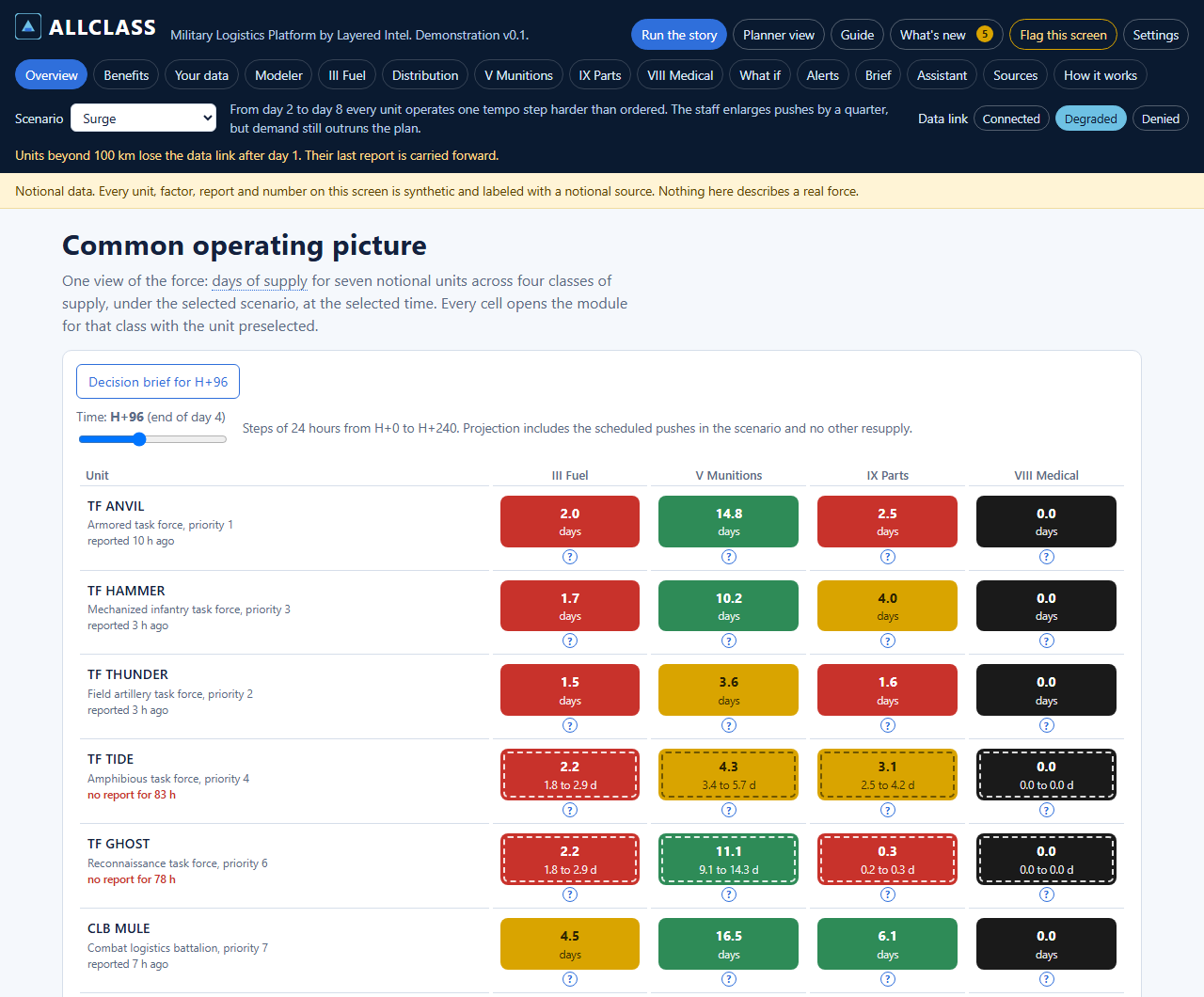This screenshot has height=997, width=1204.
Task: Set data link to Degraded
Action: pos(1091,119)
